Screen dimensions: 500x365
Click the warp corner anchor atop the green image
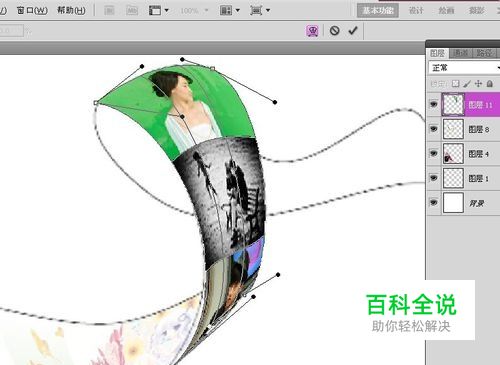212,68
